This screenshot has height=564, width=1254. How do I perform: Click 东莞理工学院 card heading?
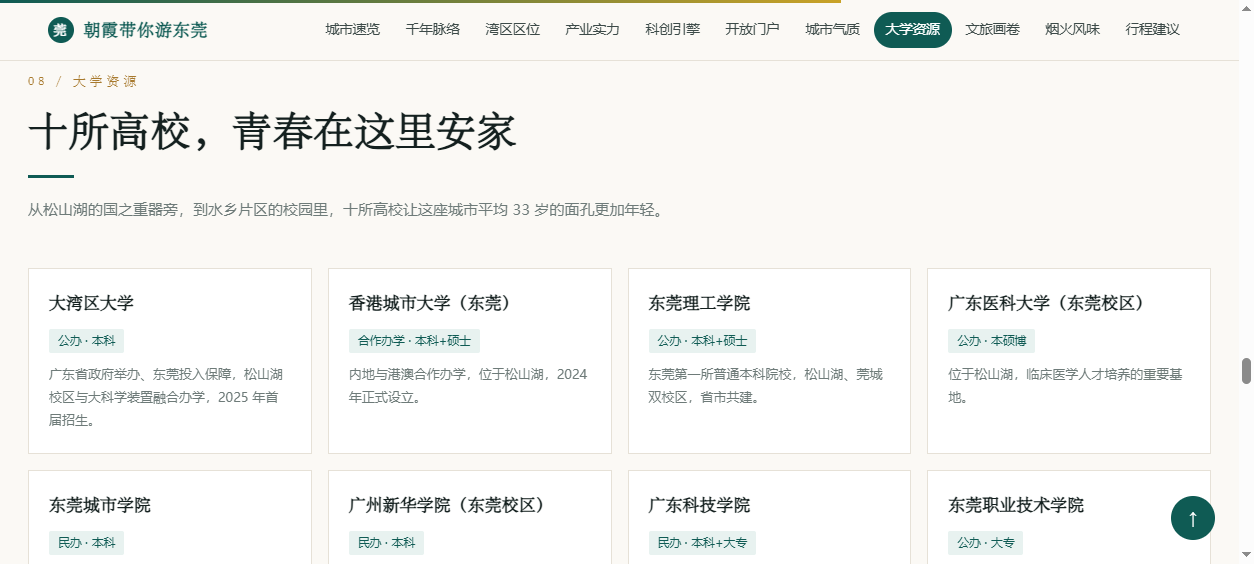699,303
